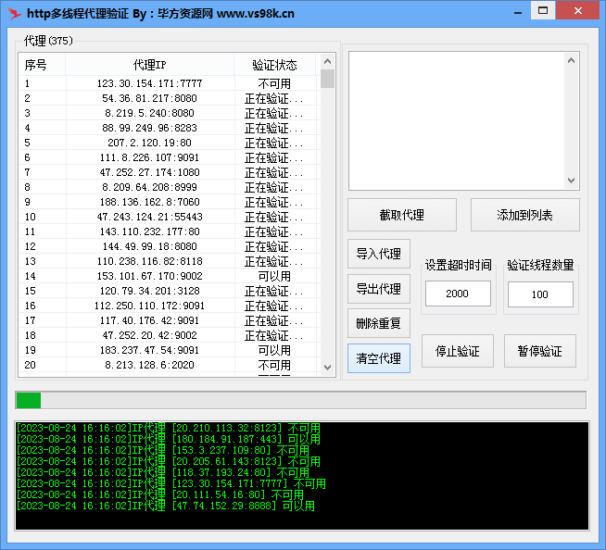Image resolution: width=606 pixels, height=550 pixels.
Task: Select row 88.99.249.96:8283
Action: (x=170, y=128)
